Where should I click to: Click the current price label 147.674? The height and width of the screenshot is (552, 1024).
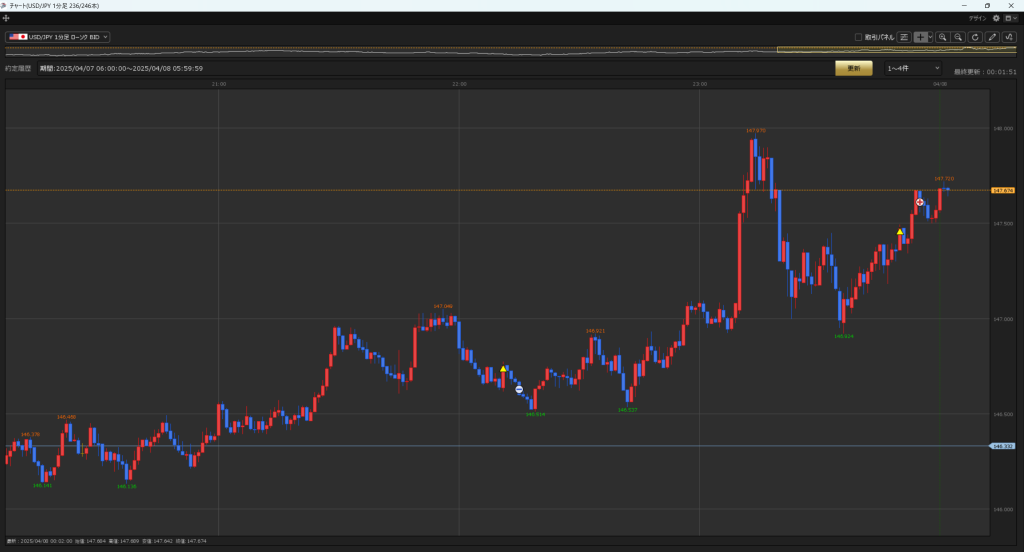pos(1002,190)
